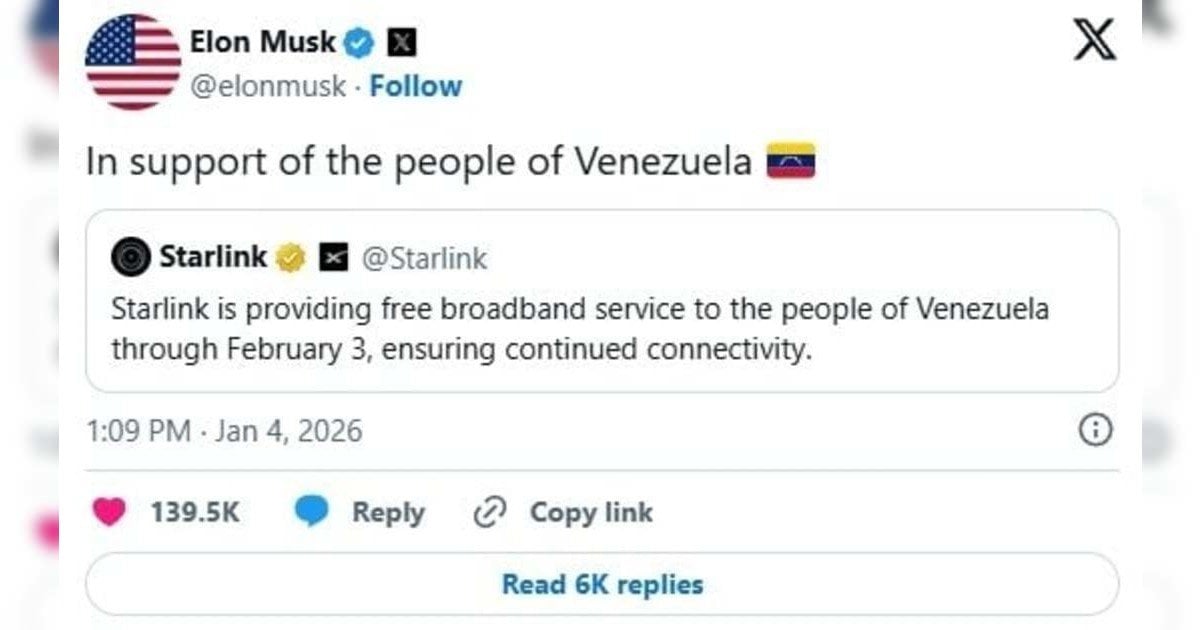Click the SpaceX affiliate badge beside Starlink
This screenshot has width=1200, height=630.
click(333, 258)
